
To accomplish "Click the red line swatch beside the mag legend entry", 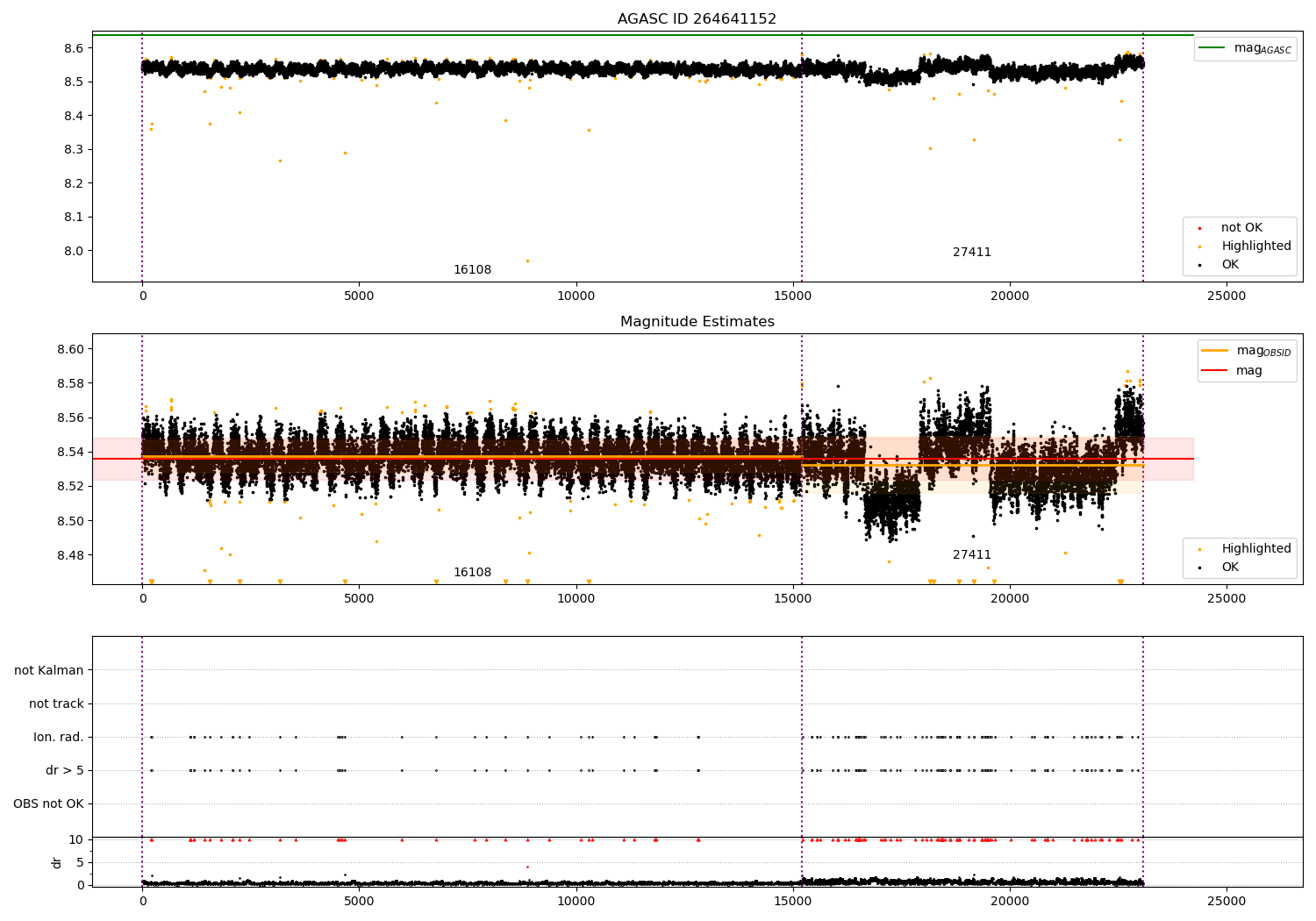I will coord(1214,370).
